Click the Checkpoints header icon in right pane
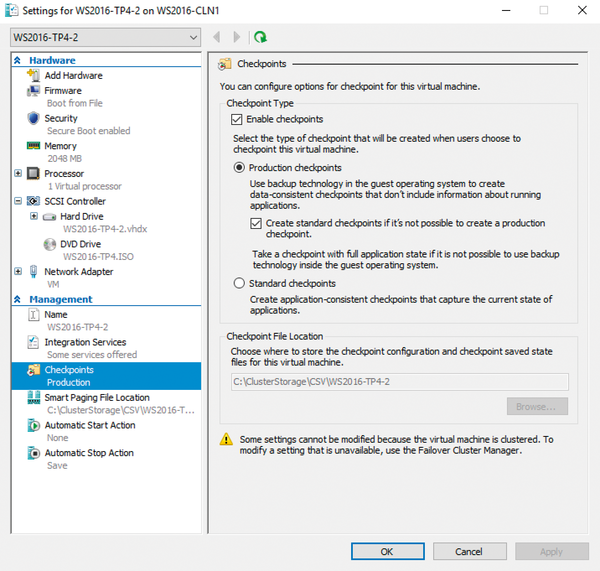Screen dimensions: 600x571 pyautogui.click(x=225, y=64)
